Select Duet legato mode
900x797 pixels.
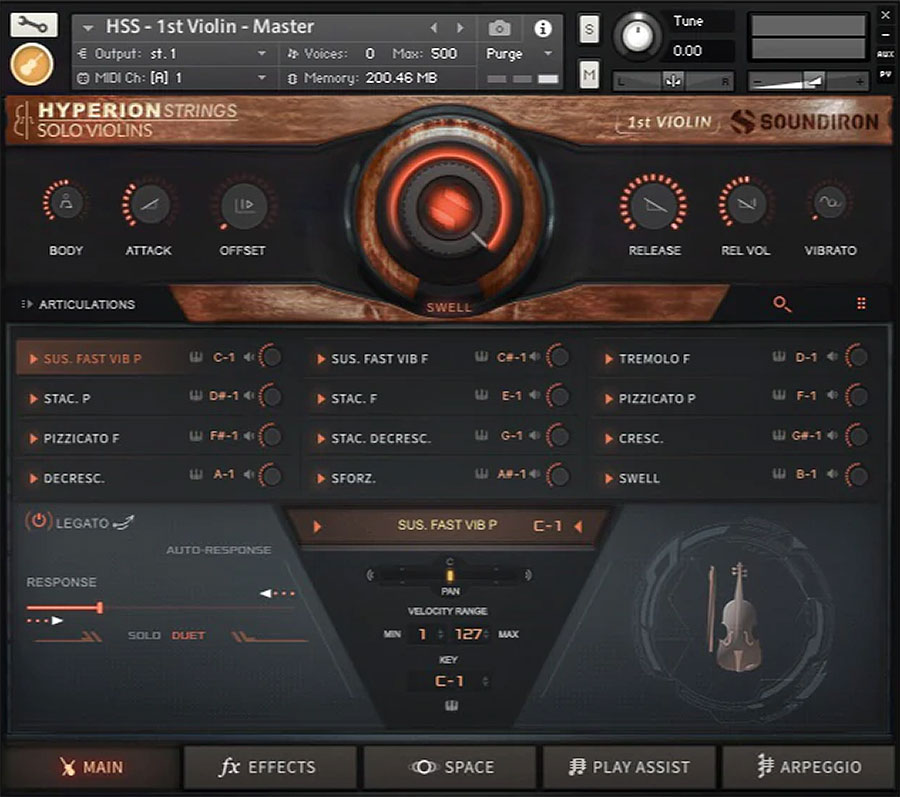coord(188,635)
